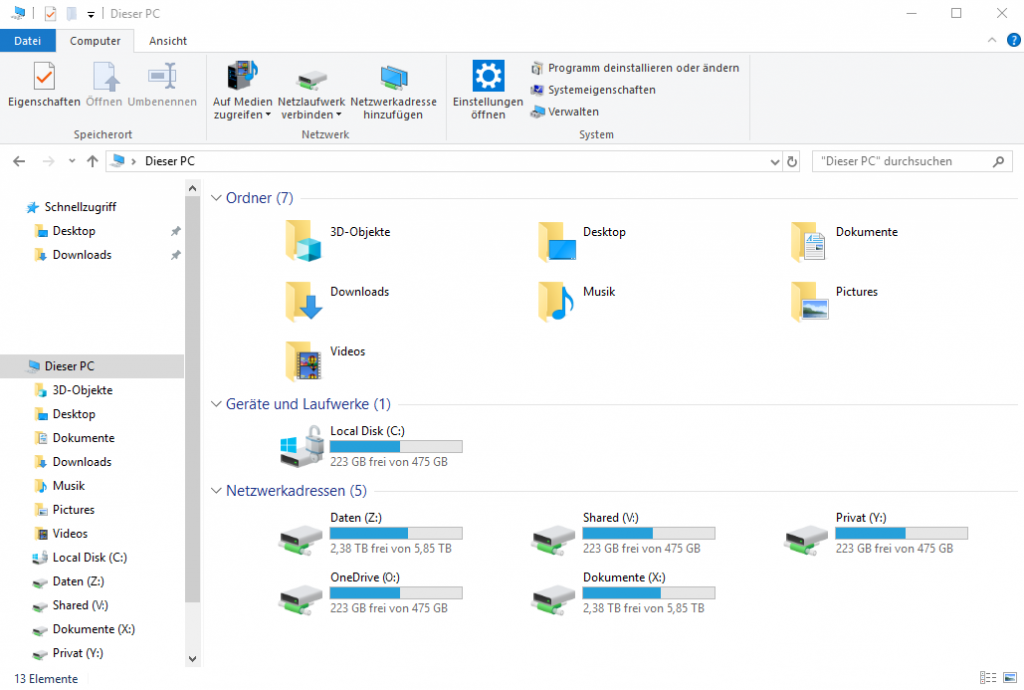This screenshot has width=1024, height=690.
Task: Open Eigenschaften in the ribbon
Action: coord(44,84)
